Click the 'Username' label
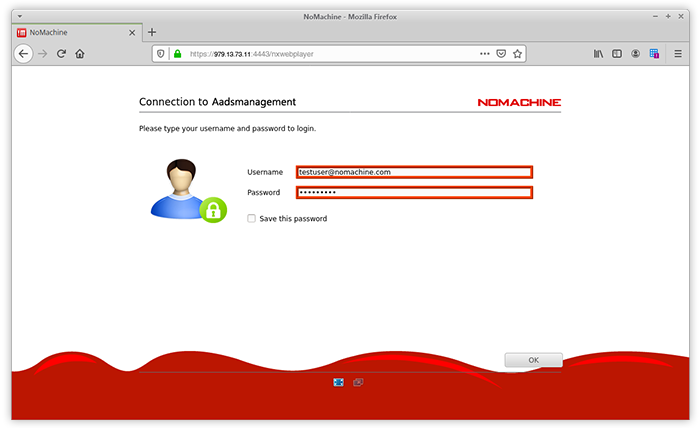 (265, 172)
